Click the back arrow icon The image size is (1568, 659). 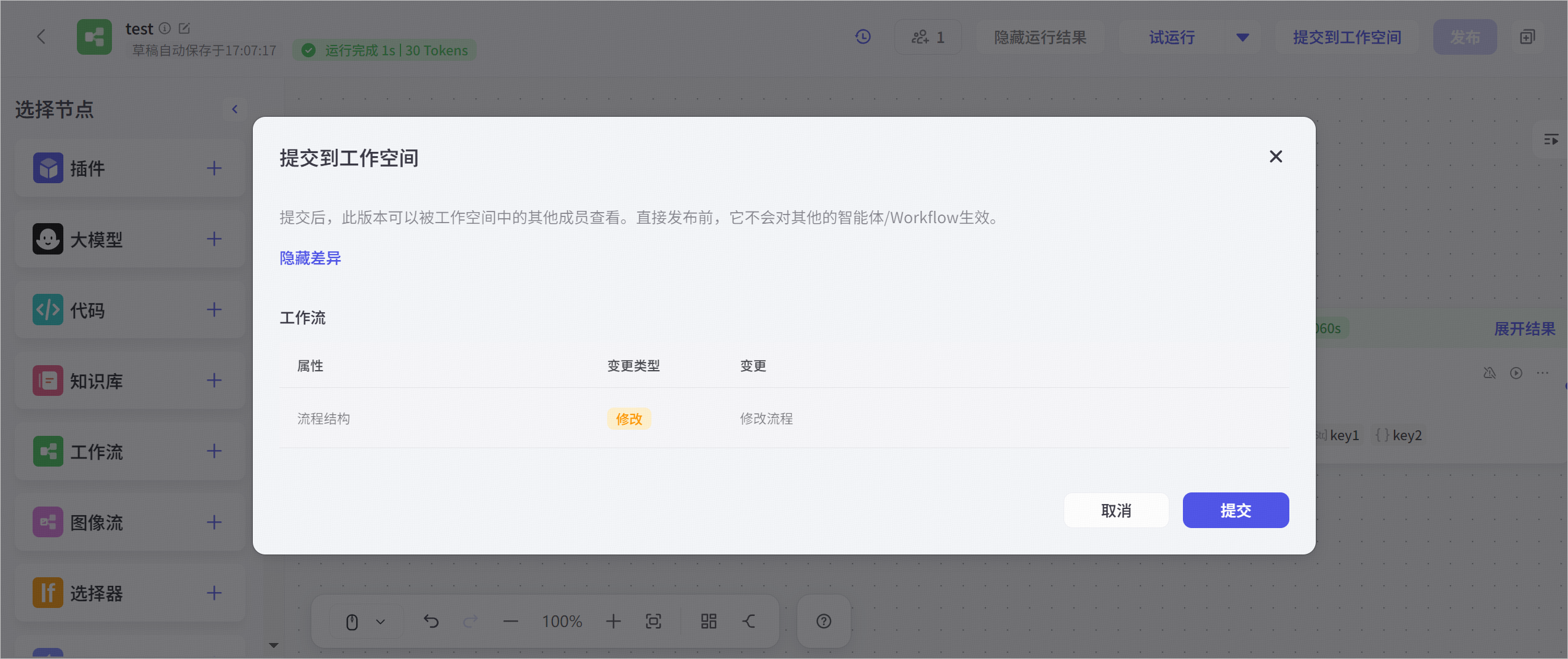pyautogui.click(x=41, y=37)
